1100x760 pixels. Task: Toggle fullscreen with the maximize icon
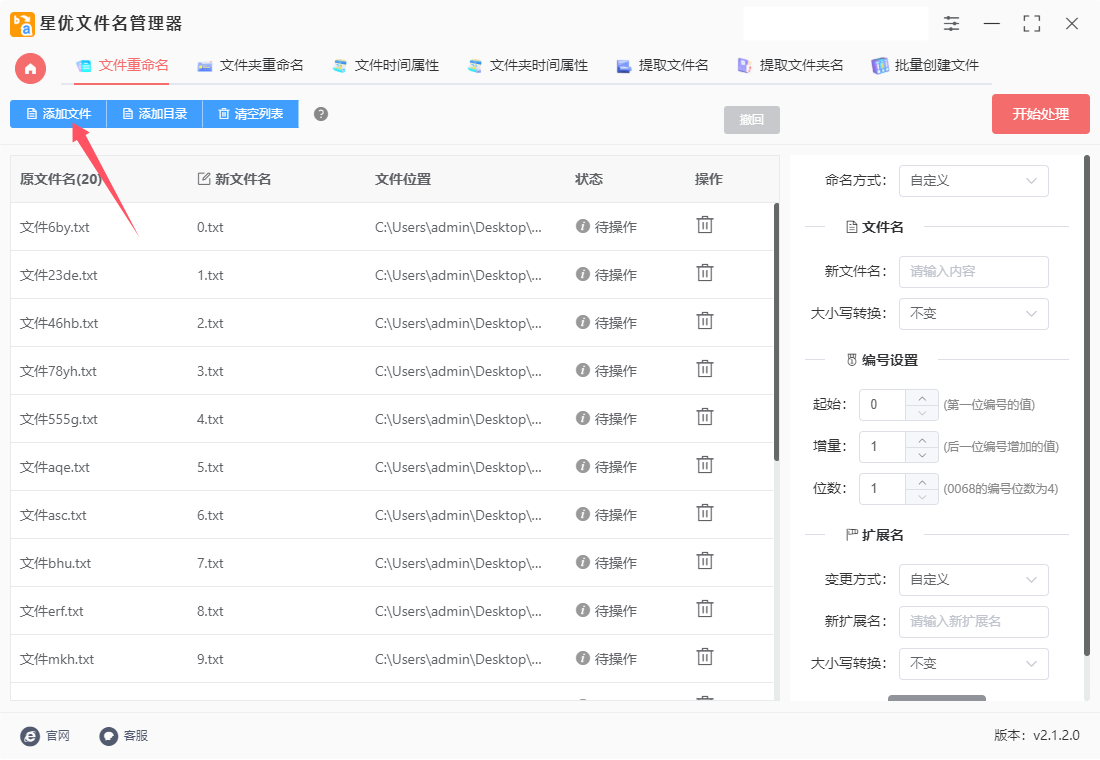click(x=1031, y=24)
